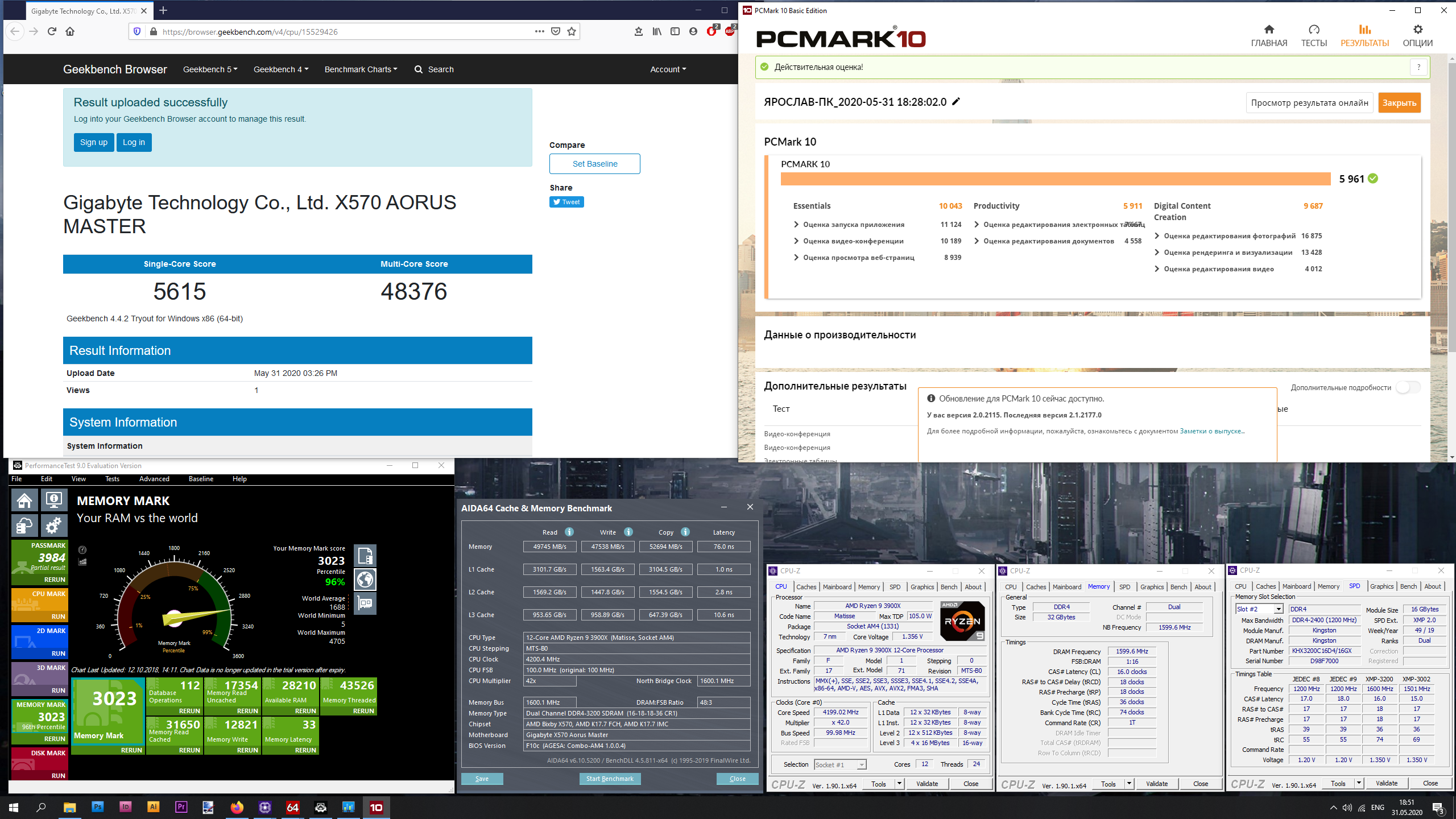The width and height of the screenshot is (1456, 819).
Task: Click info icon next to AIDA64 Copy column
Action: click(x=685, y=532)
